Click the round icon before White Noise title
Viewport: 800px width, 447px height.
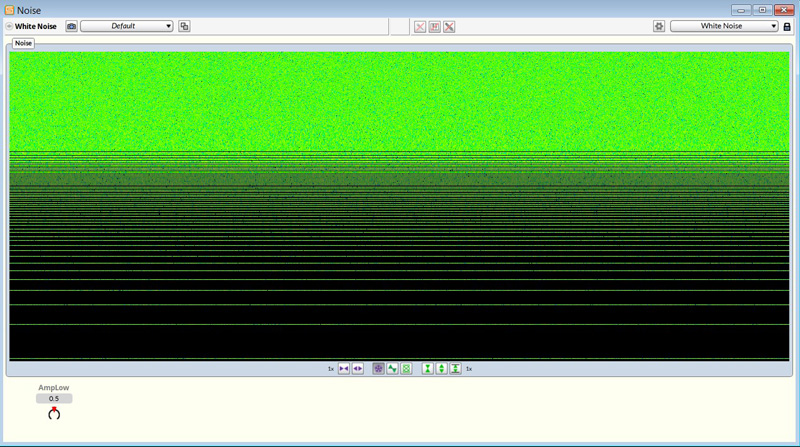(9, 26)
